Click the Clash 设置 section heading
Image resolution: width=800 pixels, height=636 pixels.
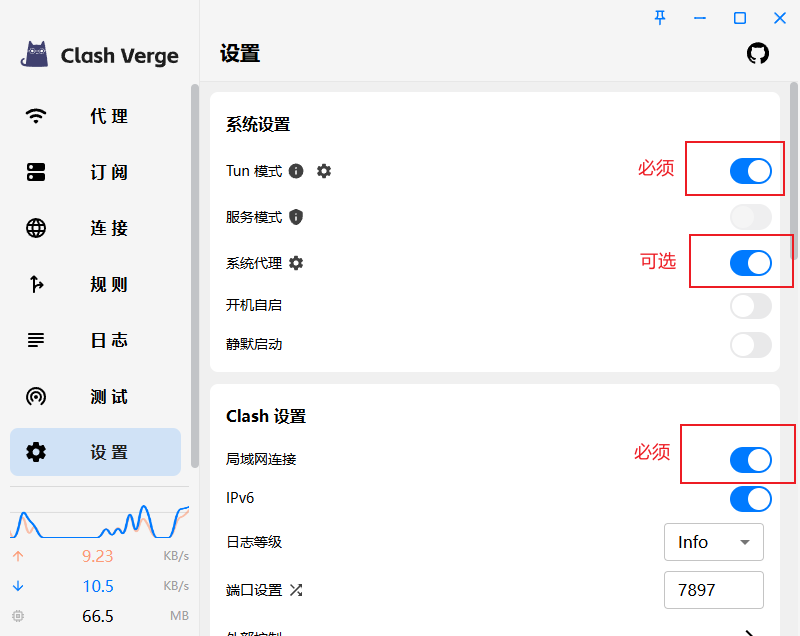pos(266,416)
